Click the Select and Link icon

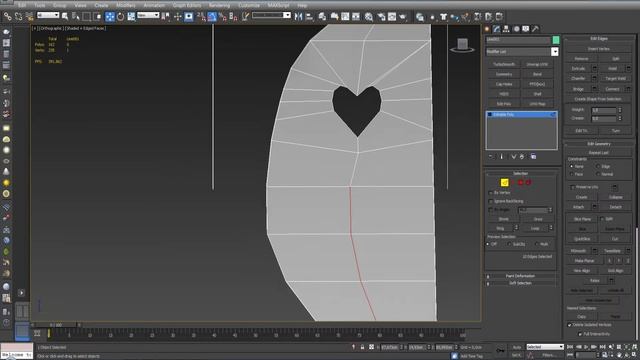pyautogui.click(x=7, y=16)
